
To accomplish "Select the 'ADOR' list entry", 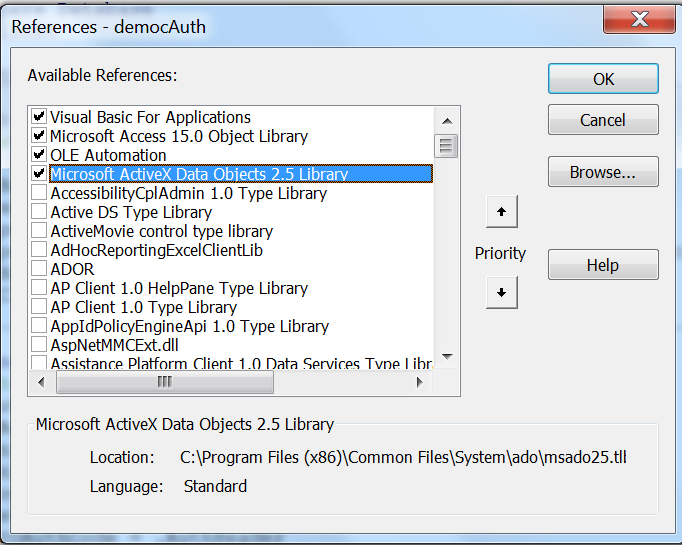I will coord(72,269).
